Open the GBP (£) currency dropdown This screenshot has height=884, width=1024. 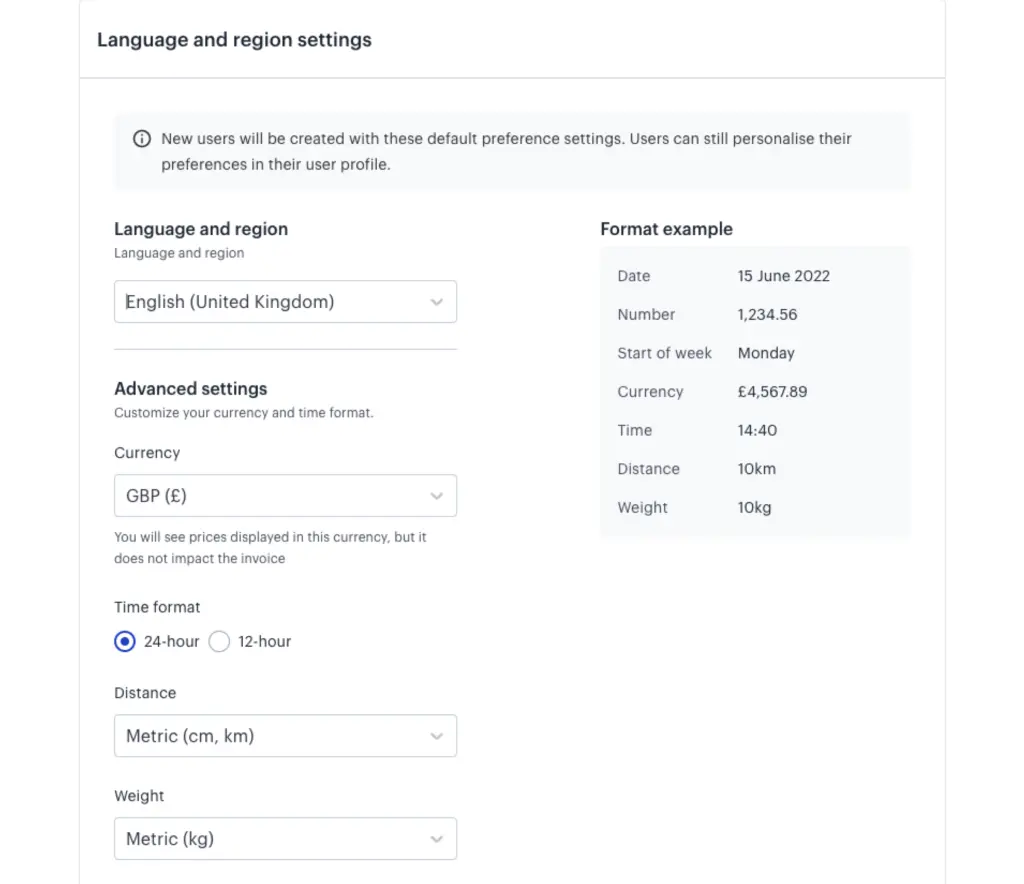(x=285, y=496)
